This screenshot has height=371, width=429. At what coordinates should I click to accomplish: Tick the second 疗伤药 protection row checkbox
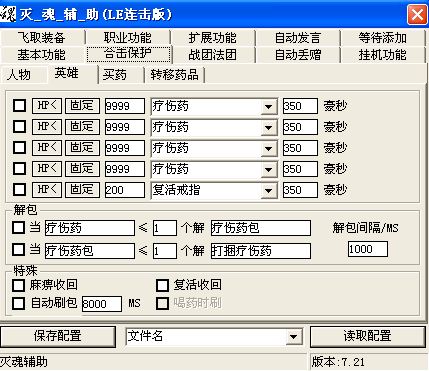(x=19, y=127)
